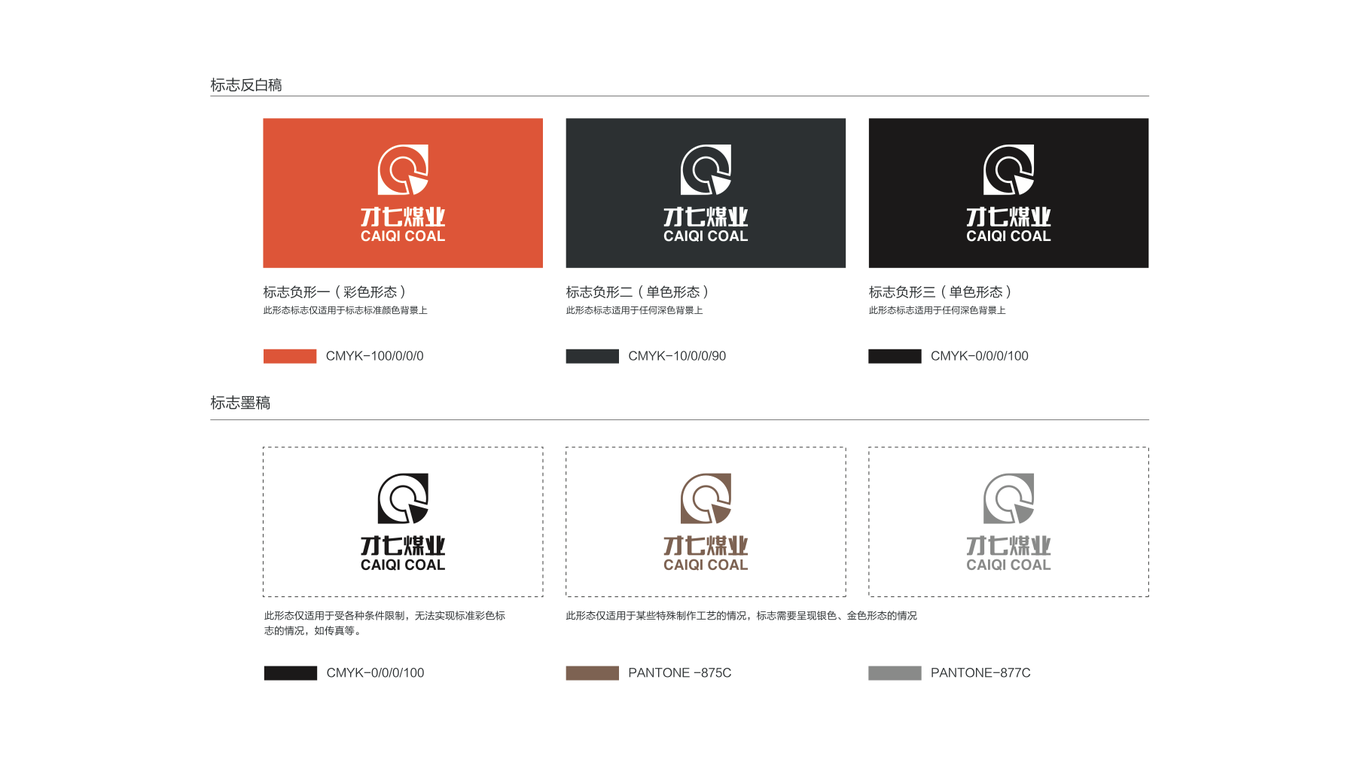
Task: Click CAIQI COAL text on the dark gray card
Action: click(706, 237)
